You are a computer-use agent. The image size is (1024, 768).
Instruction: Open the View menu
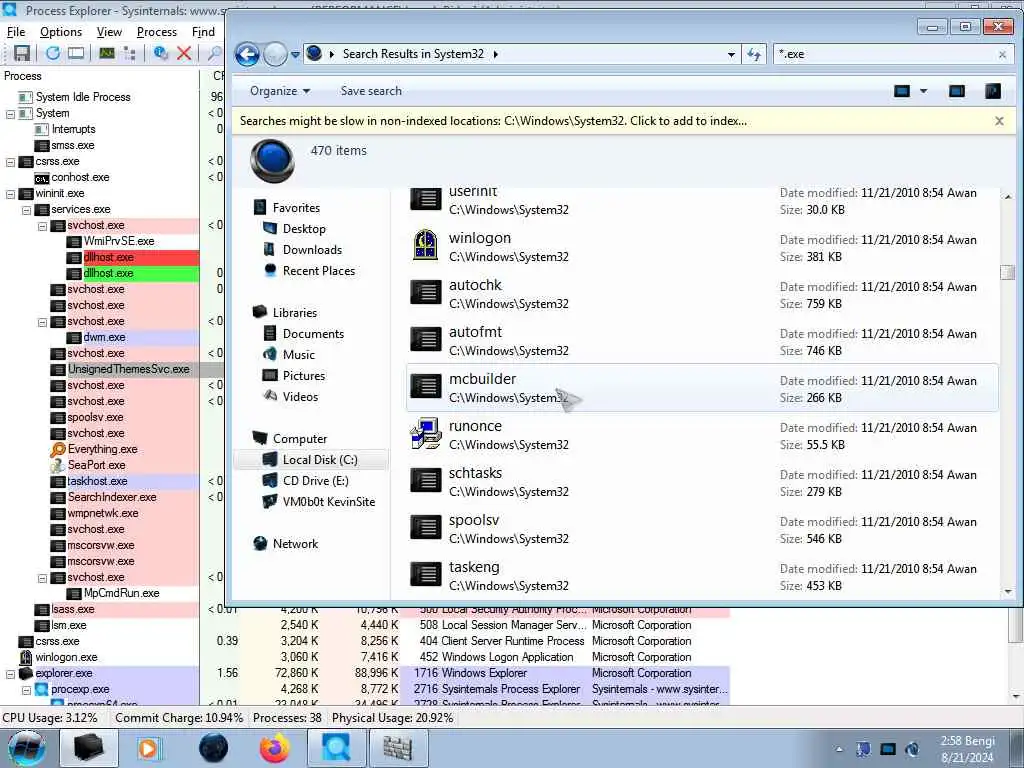(109, 31)
